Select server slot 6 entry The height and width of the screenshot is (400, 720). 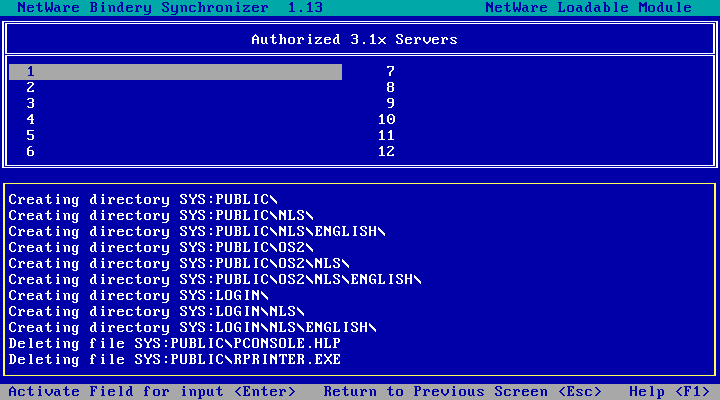tap(30, 152)
